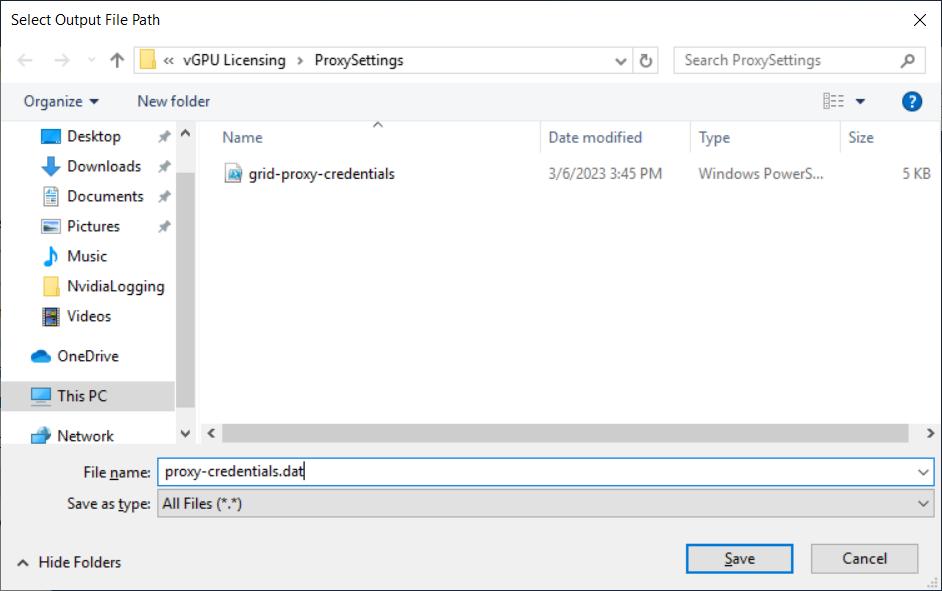
Task: Open the NvidiaLogging folder icon
Action: click(x=49, y=286)
